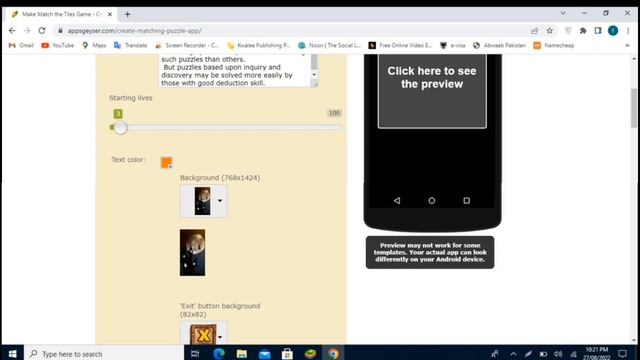Viewport: 640px width, 360px height.
Task: Click inside the puzzle description text area
Action: pos(235,71)
